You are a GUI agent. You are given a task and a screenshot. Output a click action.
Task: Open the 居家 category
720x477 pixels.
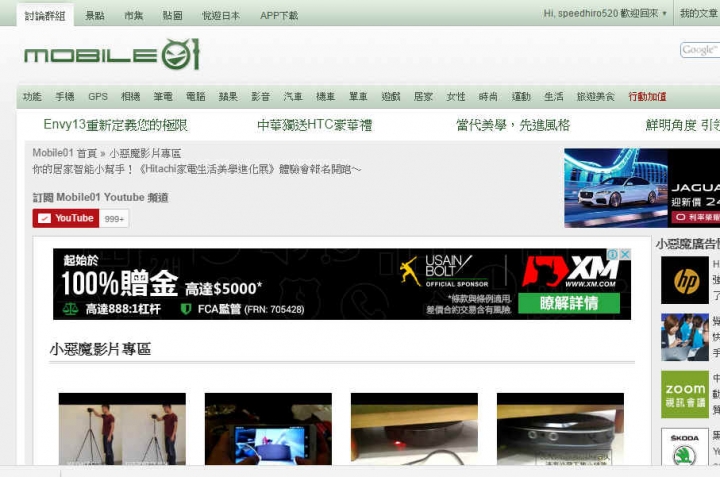[x=423, y=96]
